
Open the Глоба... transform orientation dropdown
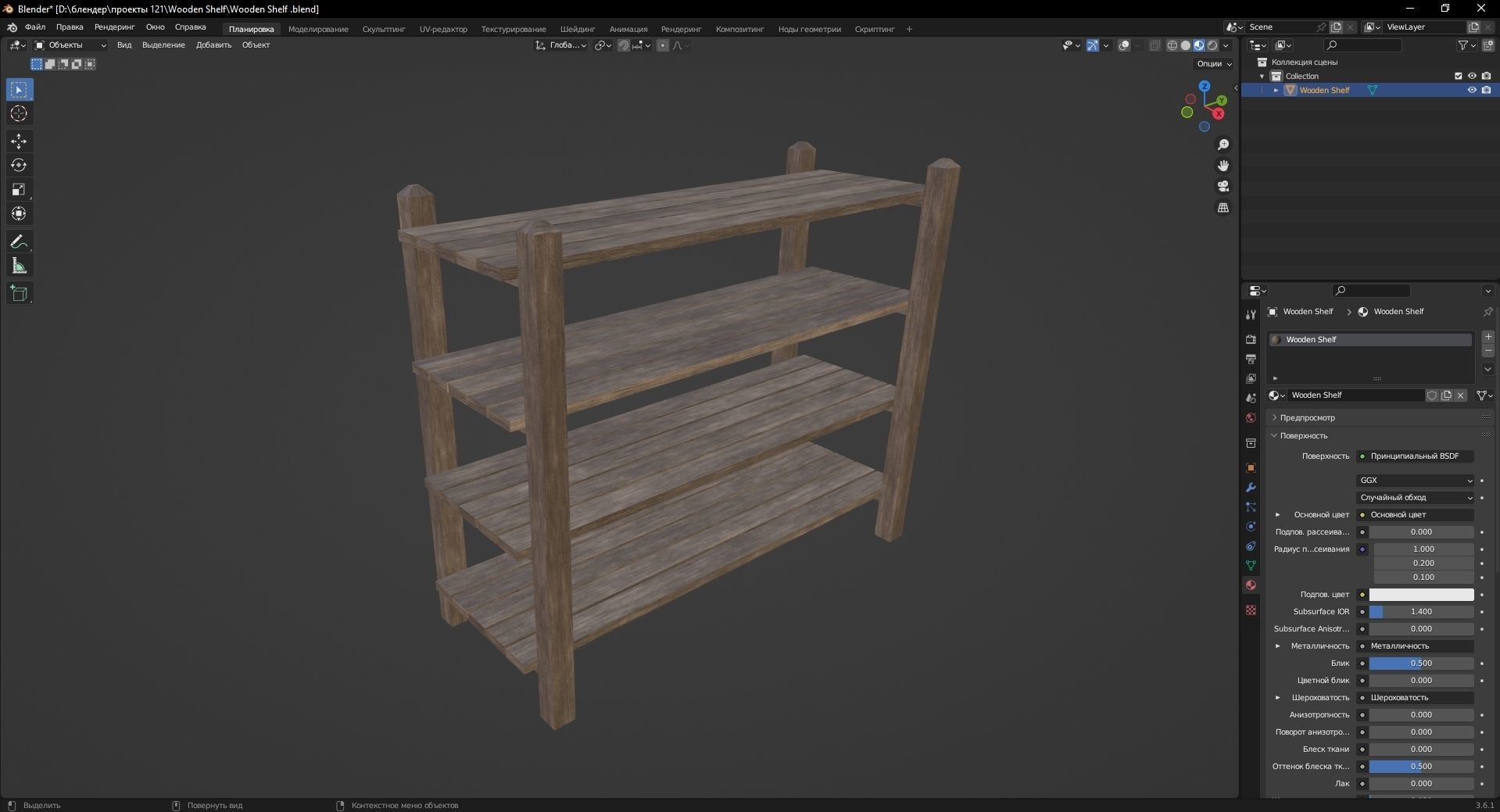(560, 45)
